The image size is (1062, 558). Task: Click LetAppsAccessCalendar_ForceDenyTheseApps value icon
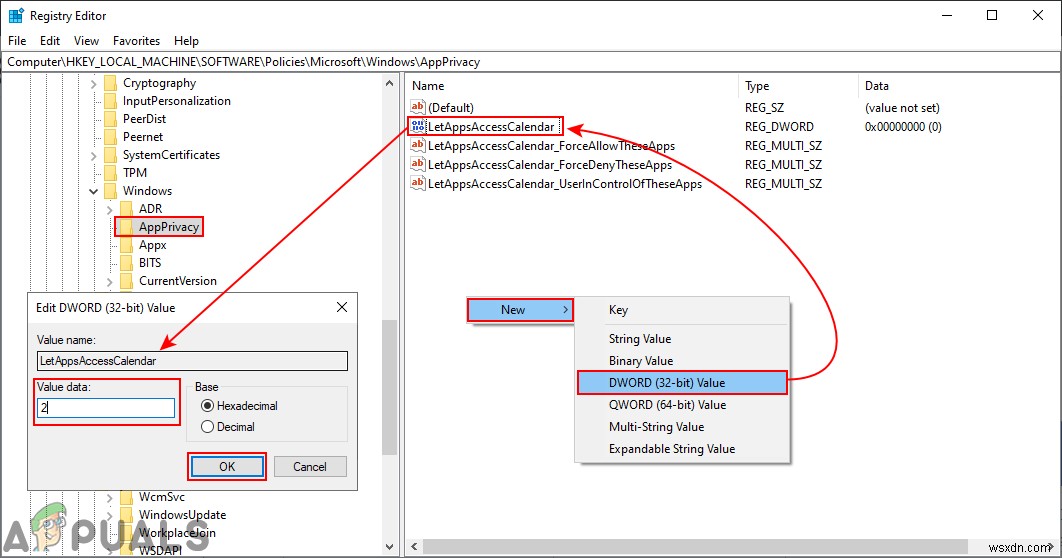click(x=418, y=164)
